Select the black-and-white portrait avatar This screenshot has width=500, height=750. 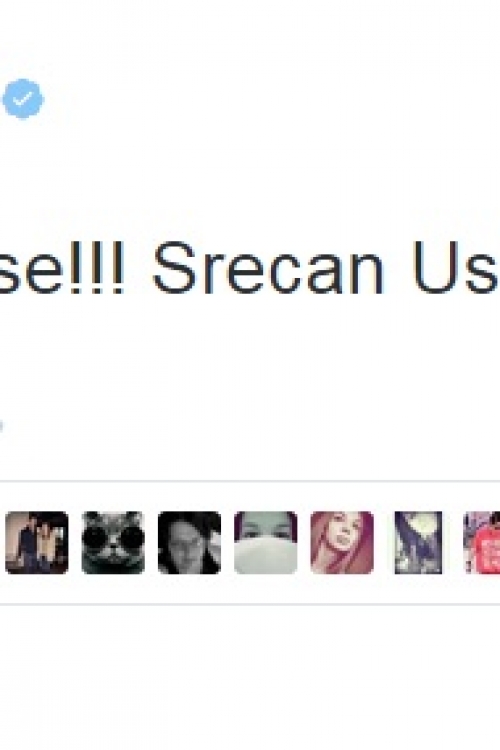coord(189,542)
